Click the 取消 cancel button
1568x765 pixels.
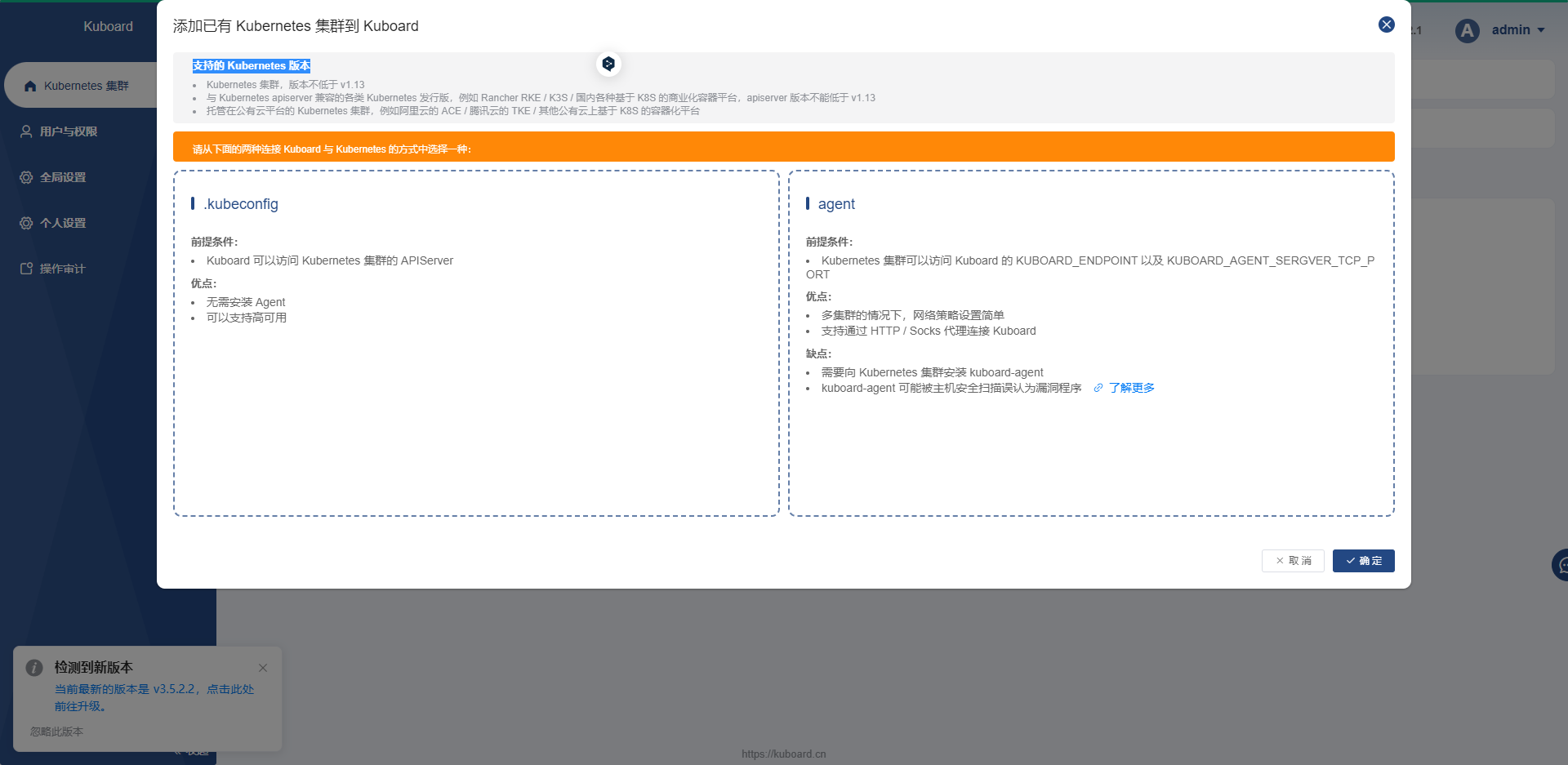pyautogui.click(x=1293, y=561)
